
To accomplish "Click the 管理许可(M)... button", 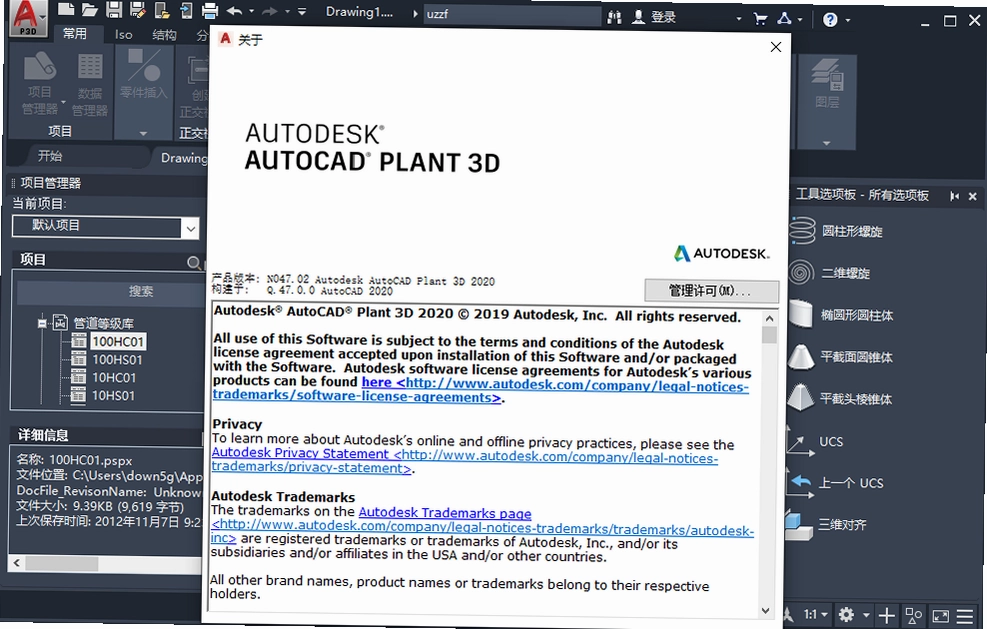I will (711, 291).
